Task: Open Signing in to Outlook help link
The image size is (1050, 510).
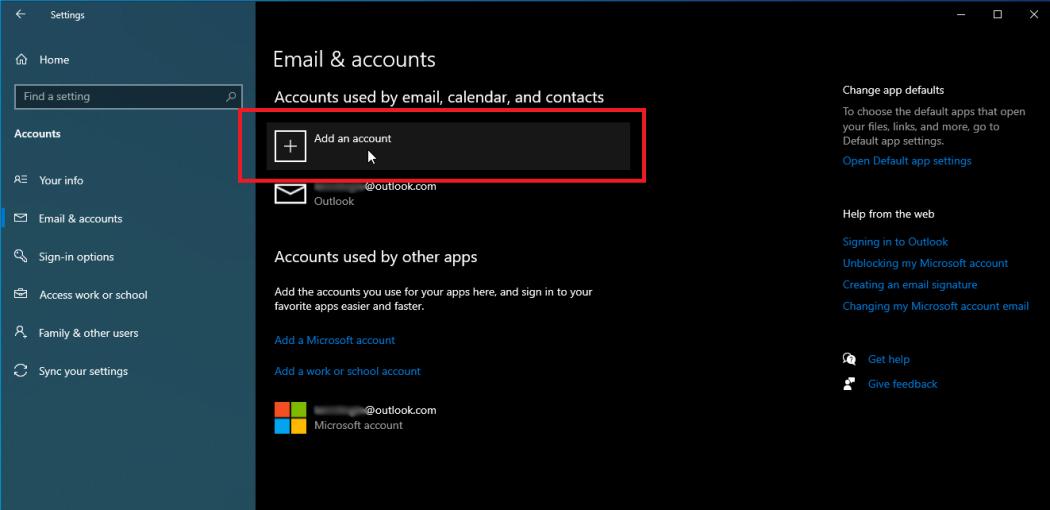Action: click(x=895, y=242)
